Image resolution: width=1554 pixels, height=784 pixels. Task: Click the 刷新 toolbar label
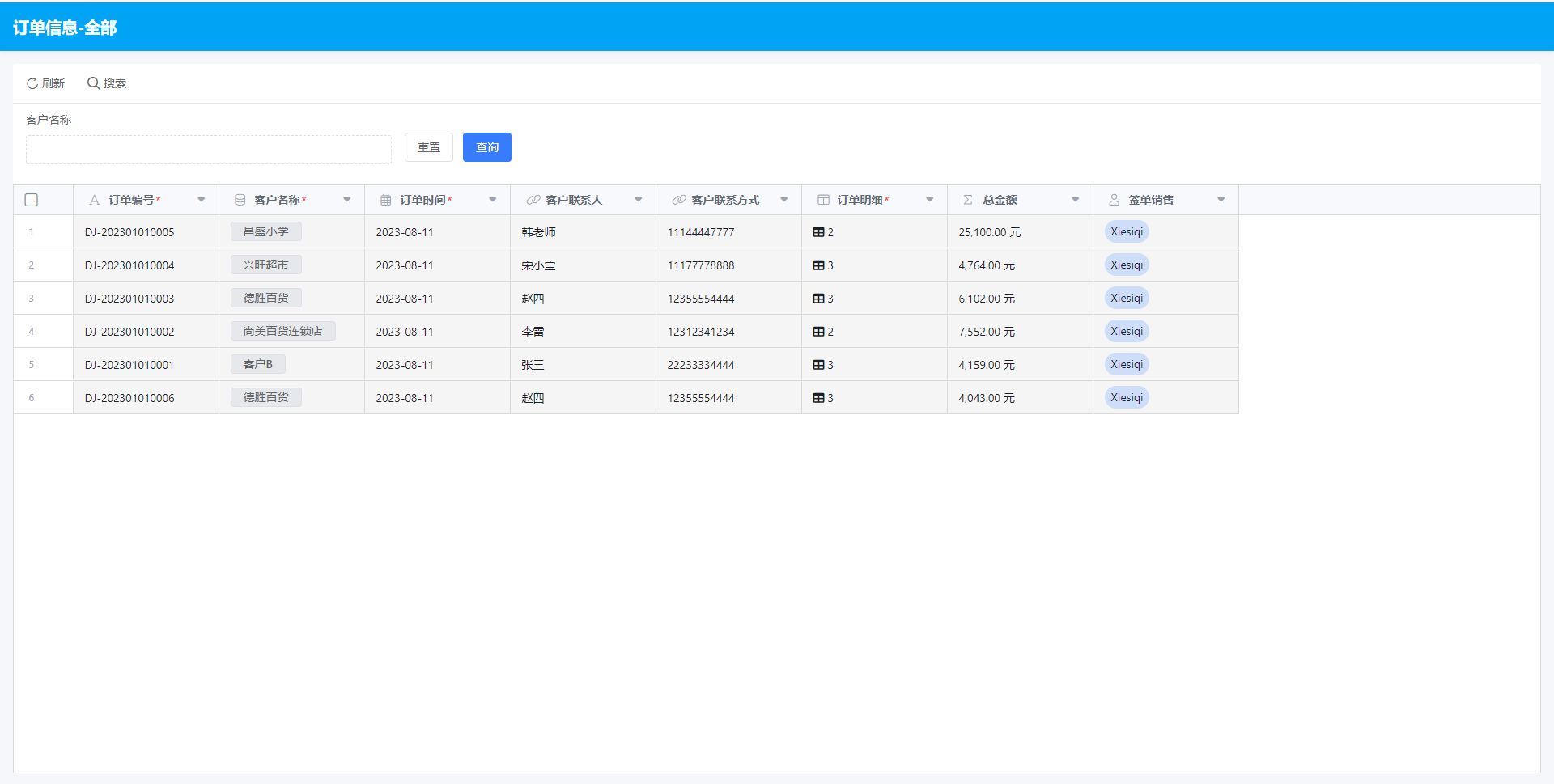[x=53, y=83]
